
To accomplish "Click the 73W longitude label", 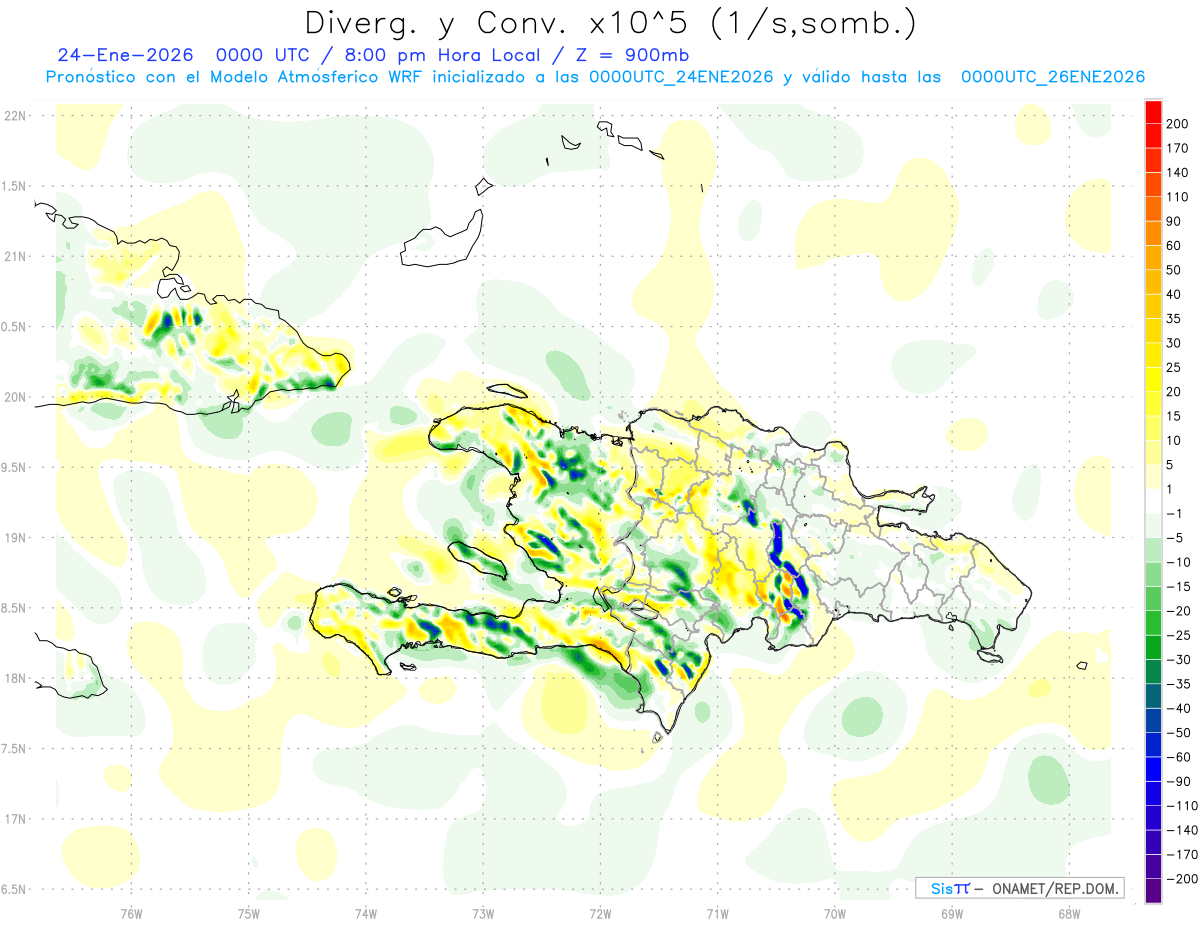I will point(483,913).
